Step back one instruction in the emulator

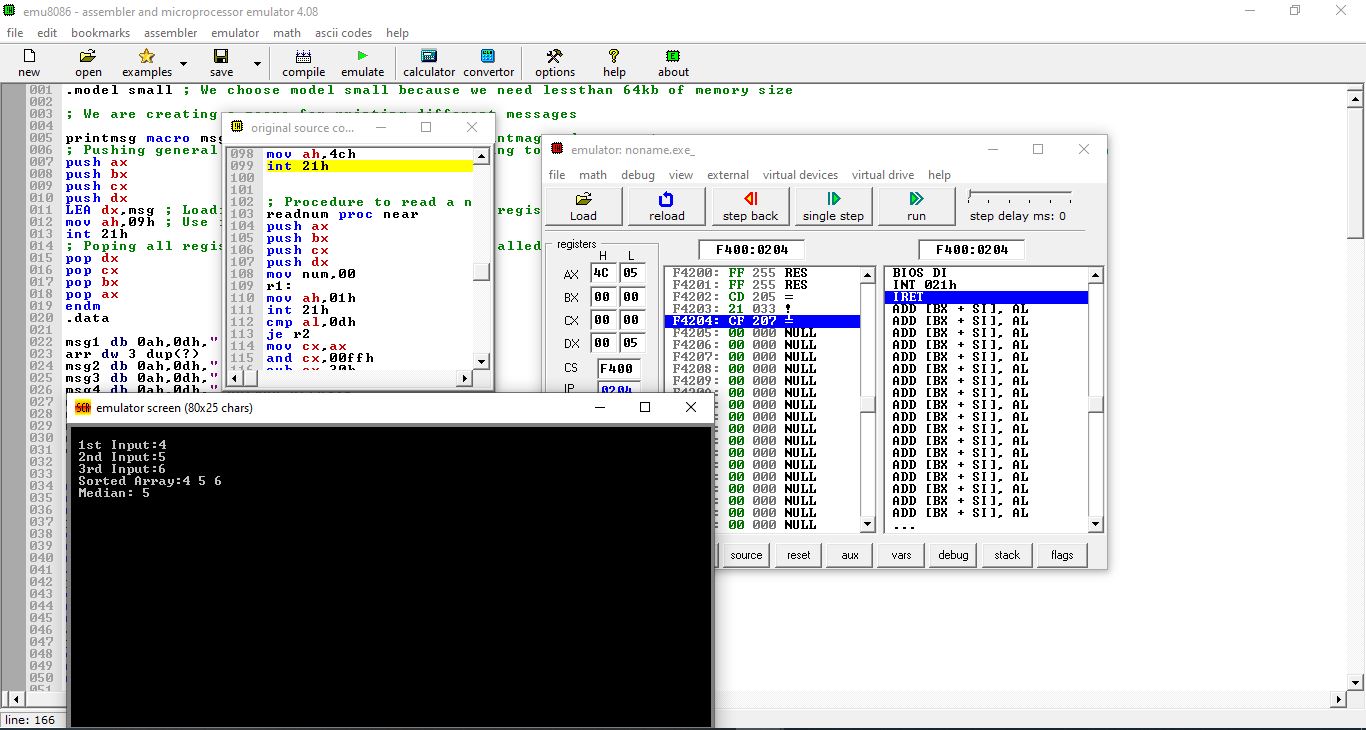click(750, 206)
